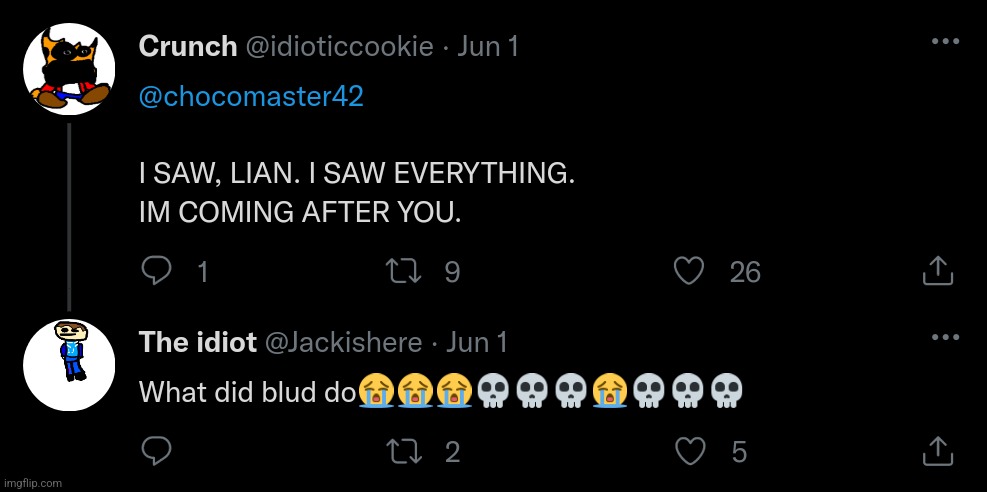This screenshot has width=987, height=492.
Task: Open Crunch's tweet Jun 1 timestamp
Action: 488,46
